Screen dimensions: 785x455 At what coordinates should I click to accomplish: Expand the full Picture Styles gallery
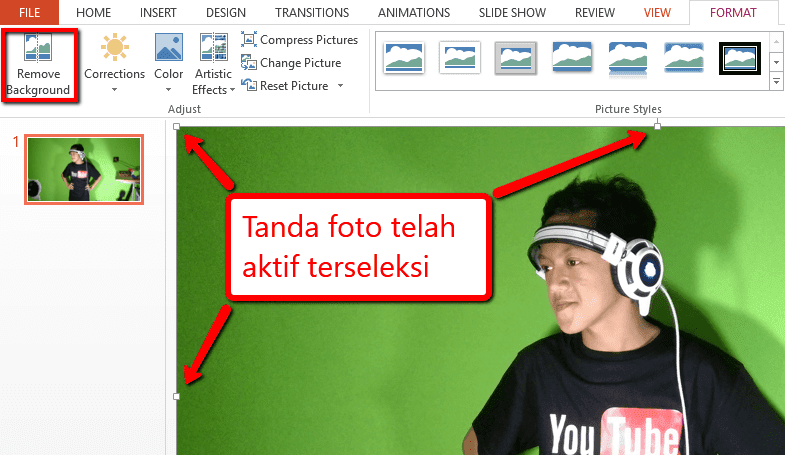click(776, 81)
